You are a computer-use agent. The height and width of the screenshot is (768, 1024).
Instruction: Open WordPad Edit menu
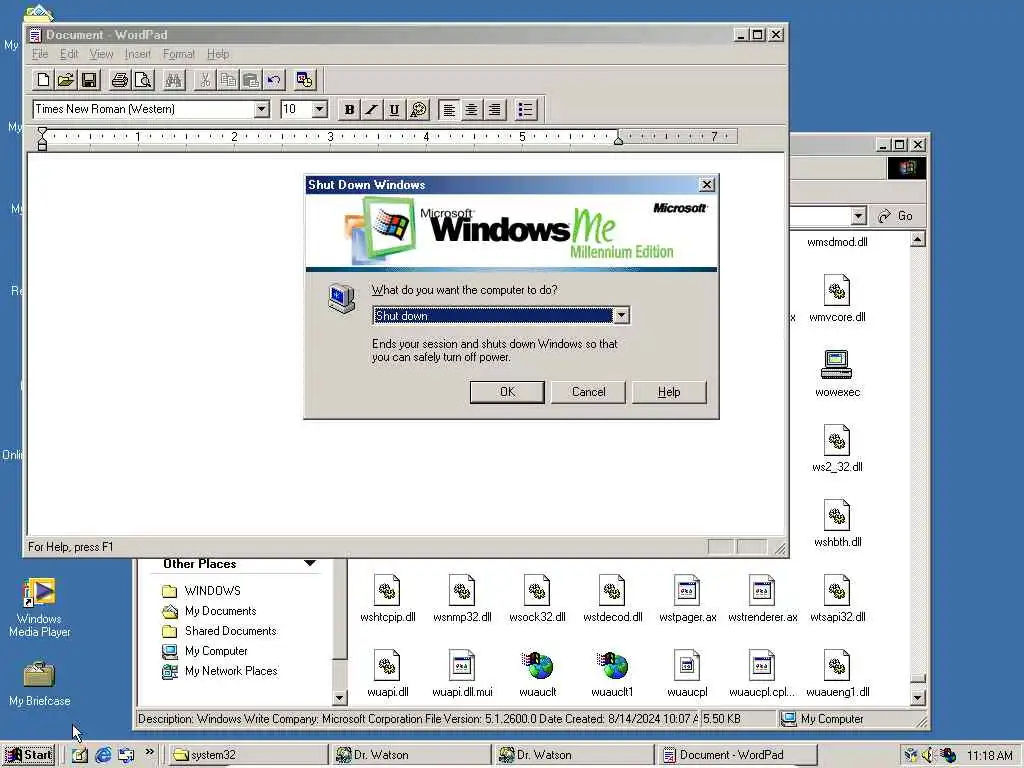pos(69,54)
